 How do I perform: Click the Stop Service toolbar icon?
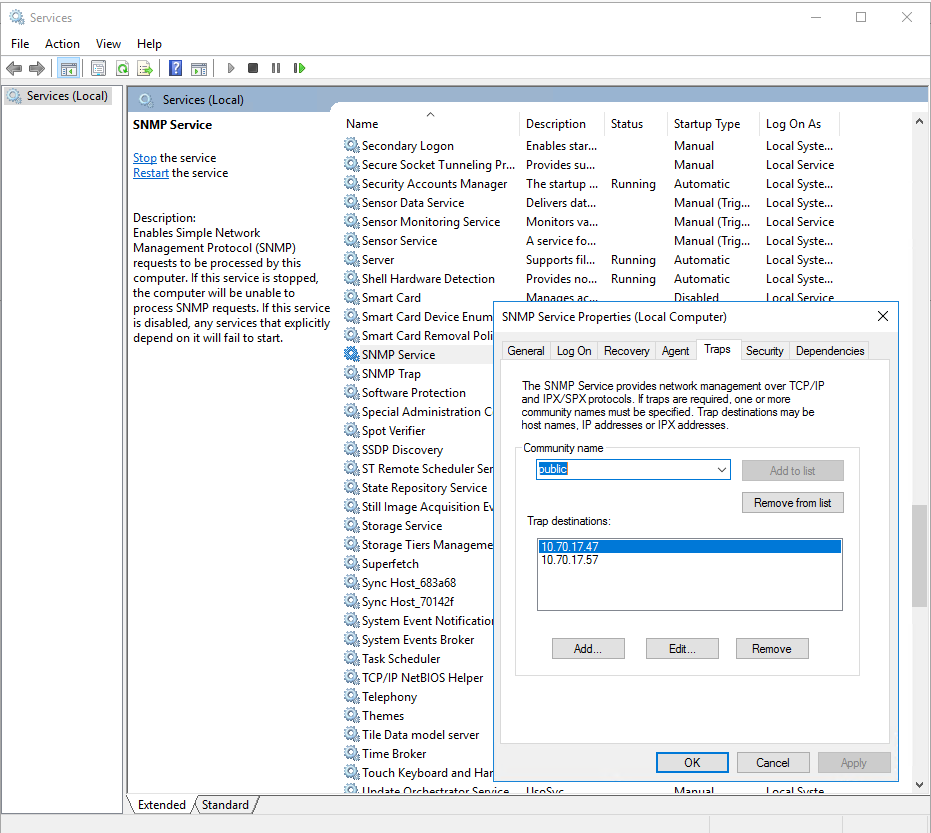pyautogui.click(x=253, y=67)
